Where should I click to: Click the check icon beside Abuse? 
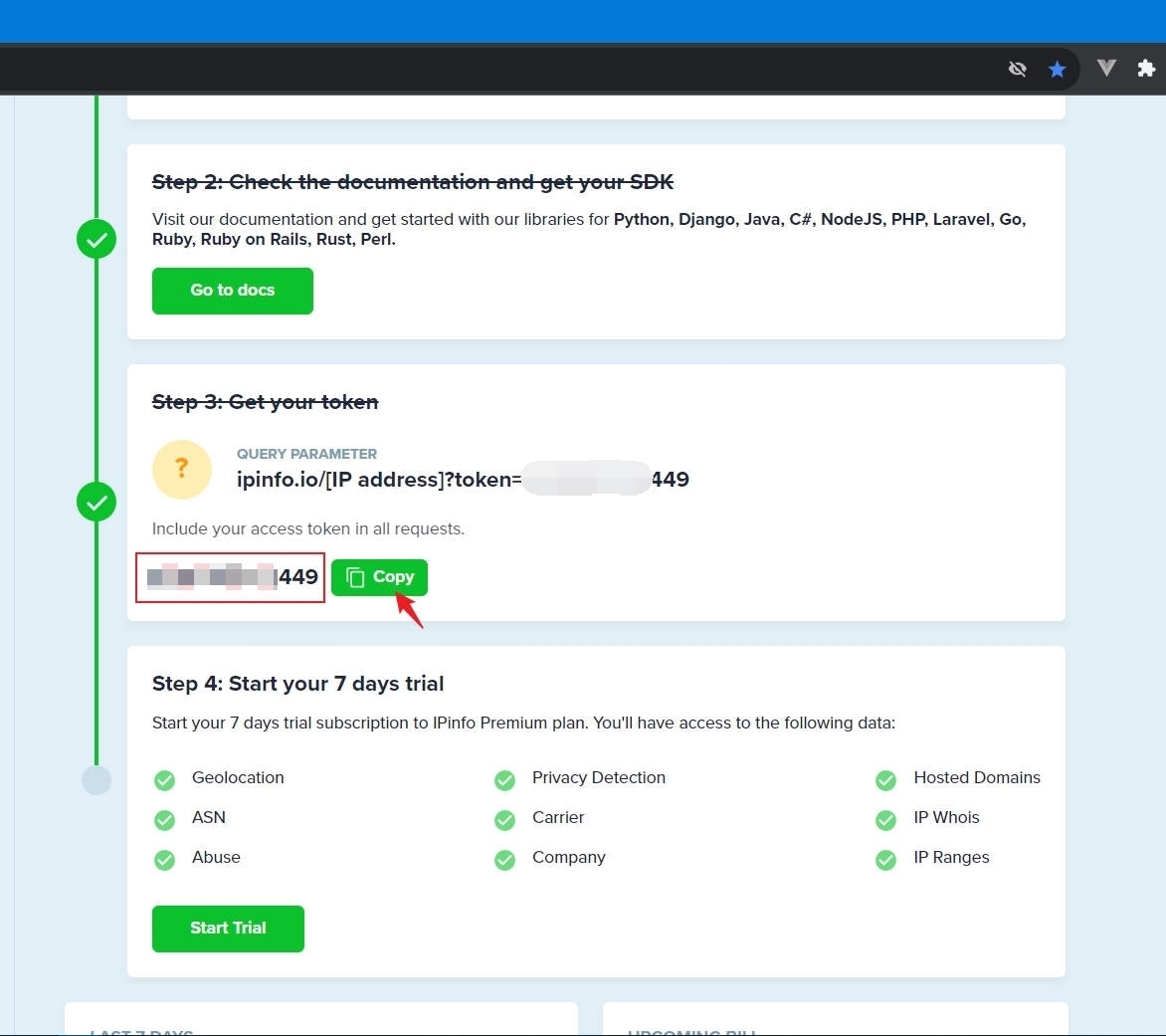(x=164, y=860)
